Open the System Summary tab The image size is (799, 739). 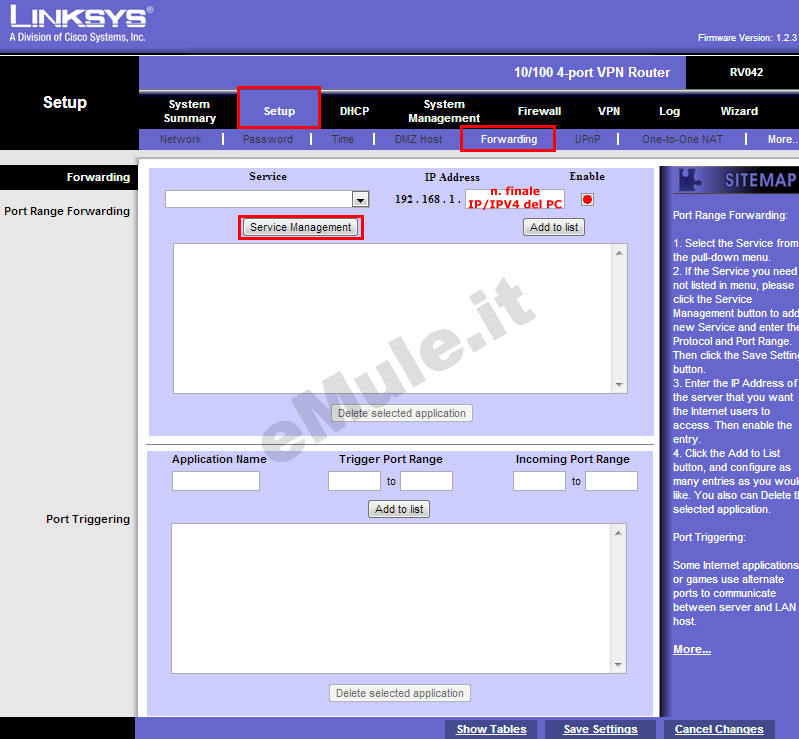(190, 111)
